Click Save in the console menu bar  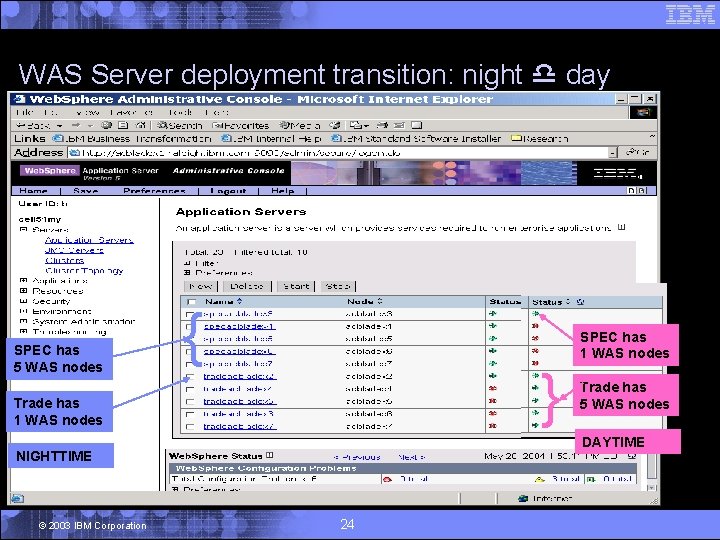tap(86, 191)
